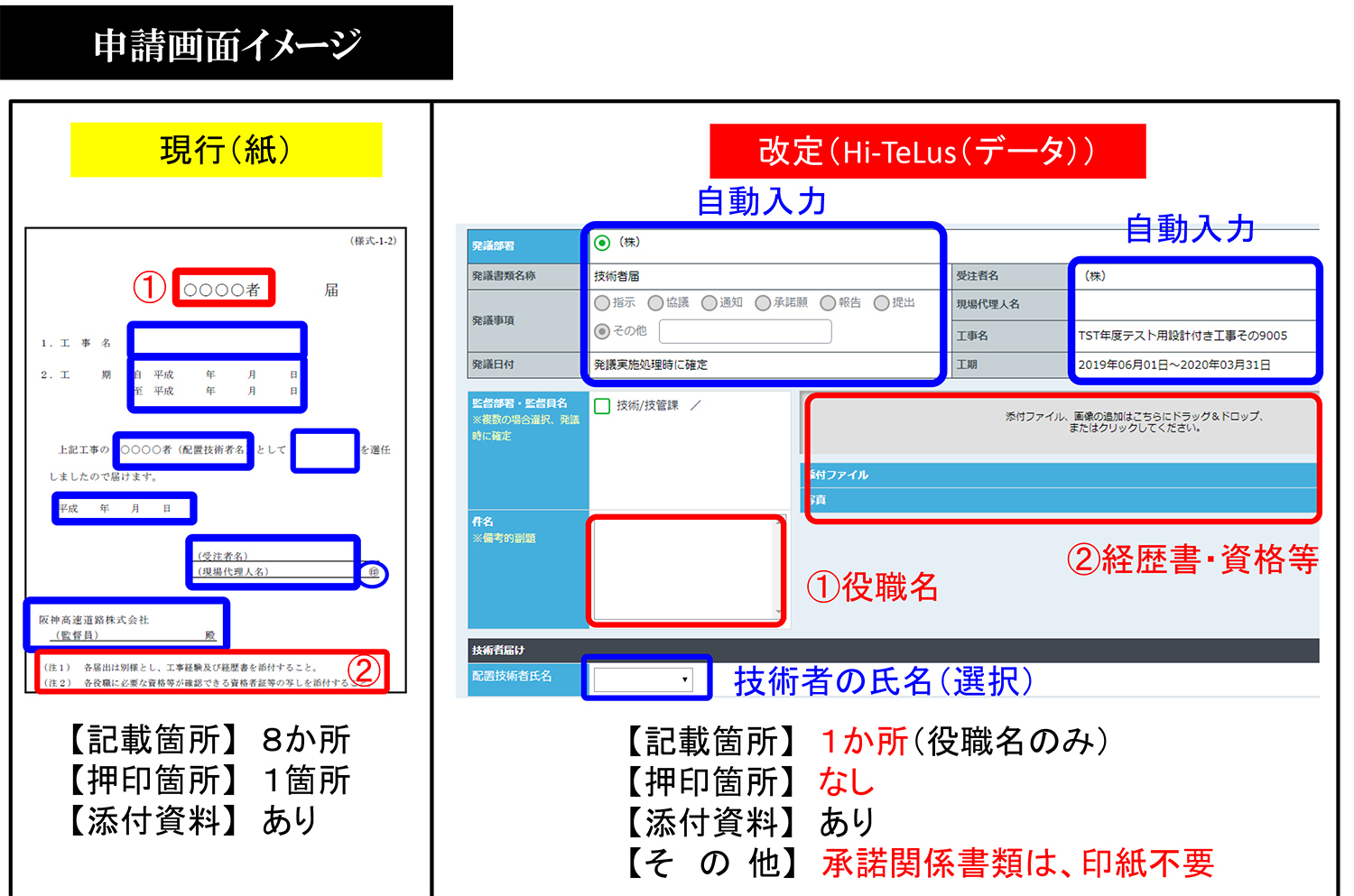The width and height of the screenshot is (1354, 896).
Task: Choose the 指示 radio option
Action: (602, 303)
